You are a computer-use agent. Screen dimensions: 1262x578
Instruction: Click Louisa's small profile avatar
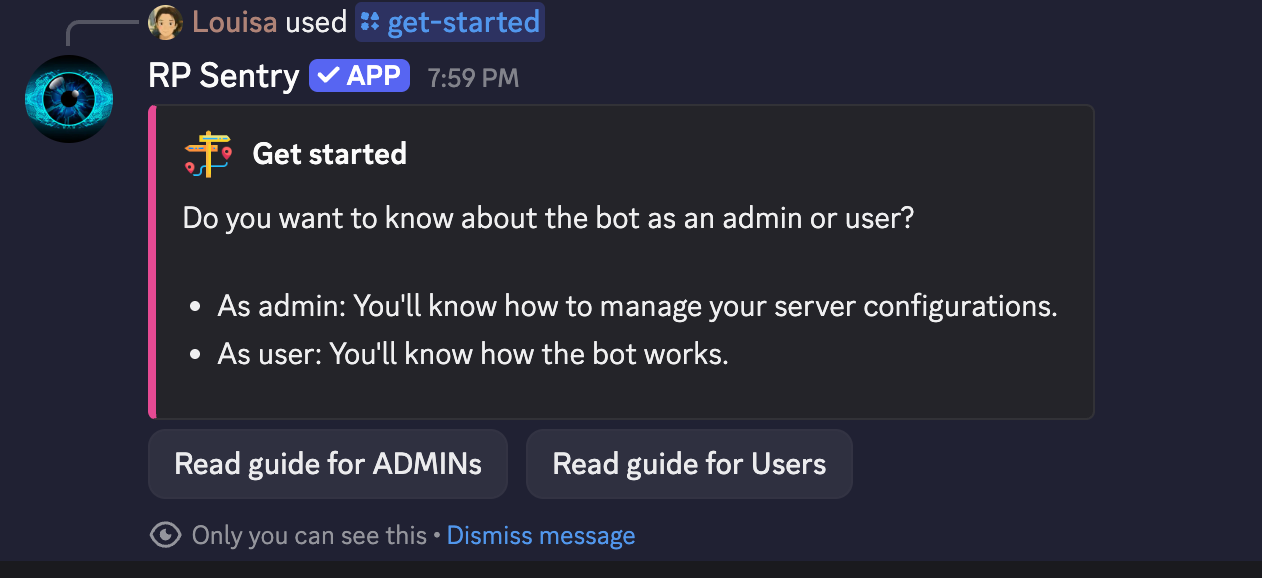point(165,22)
